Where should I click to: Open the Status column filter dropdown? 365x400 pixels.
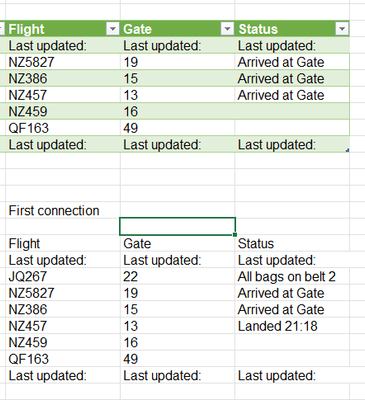342,29
